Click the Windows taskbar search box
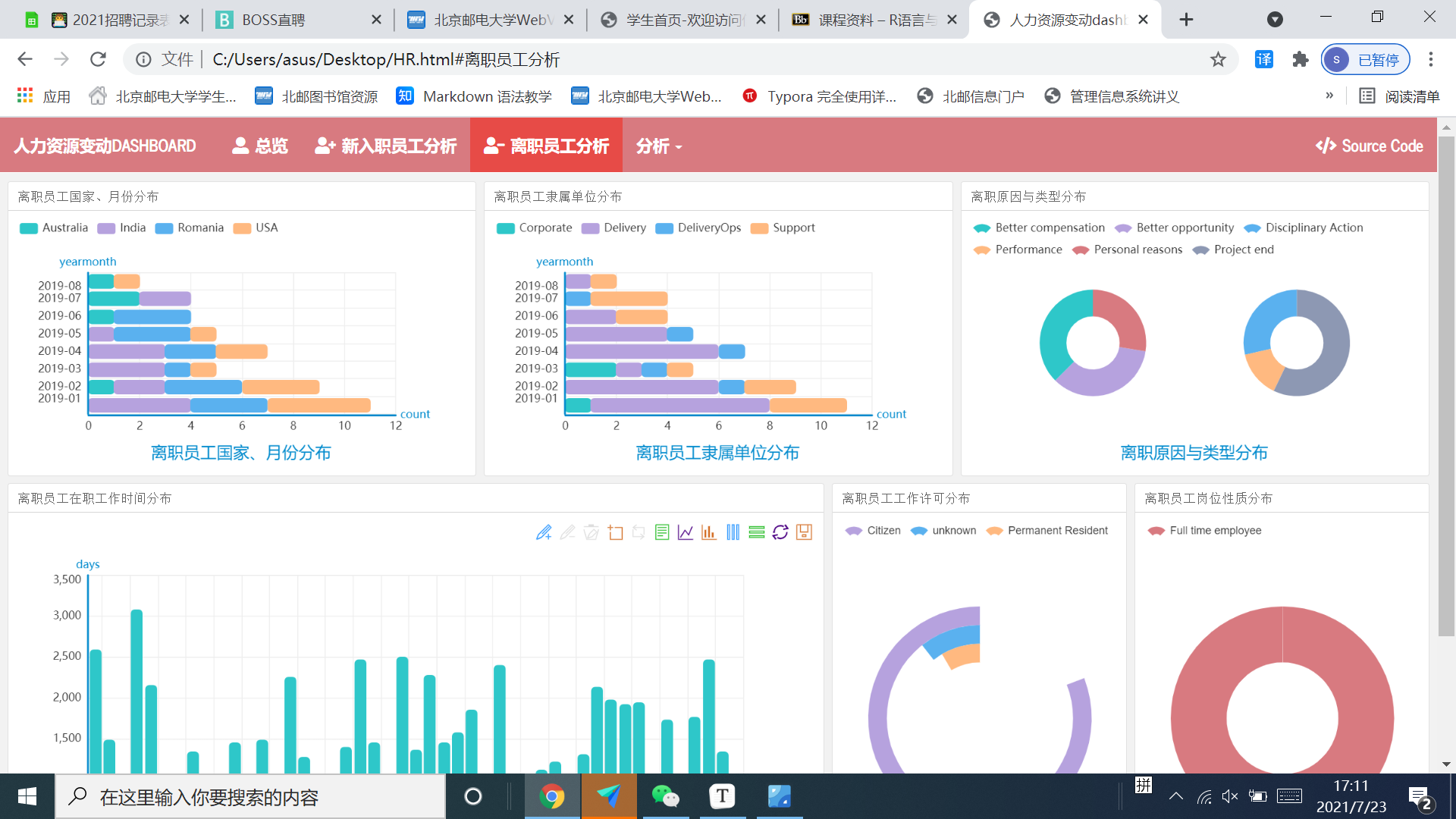Image resolution: width=1456 pixels, height=819 pixels. tap(250, 797)
